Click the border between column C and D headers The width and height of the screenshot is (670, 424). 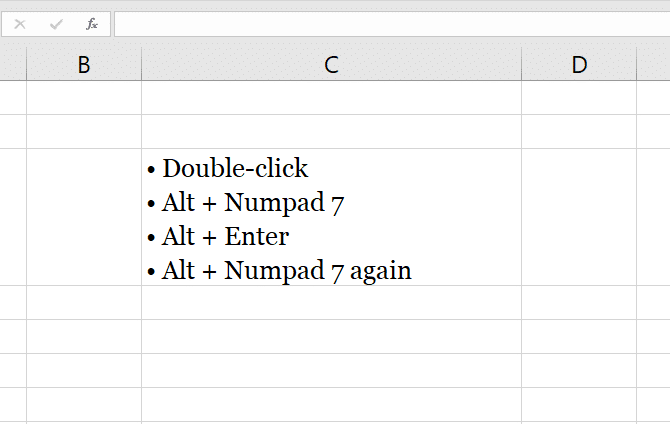point(521,64)
